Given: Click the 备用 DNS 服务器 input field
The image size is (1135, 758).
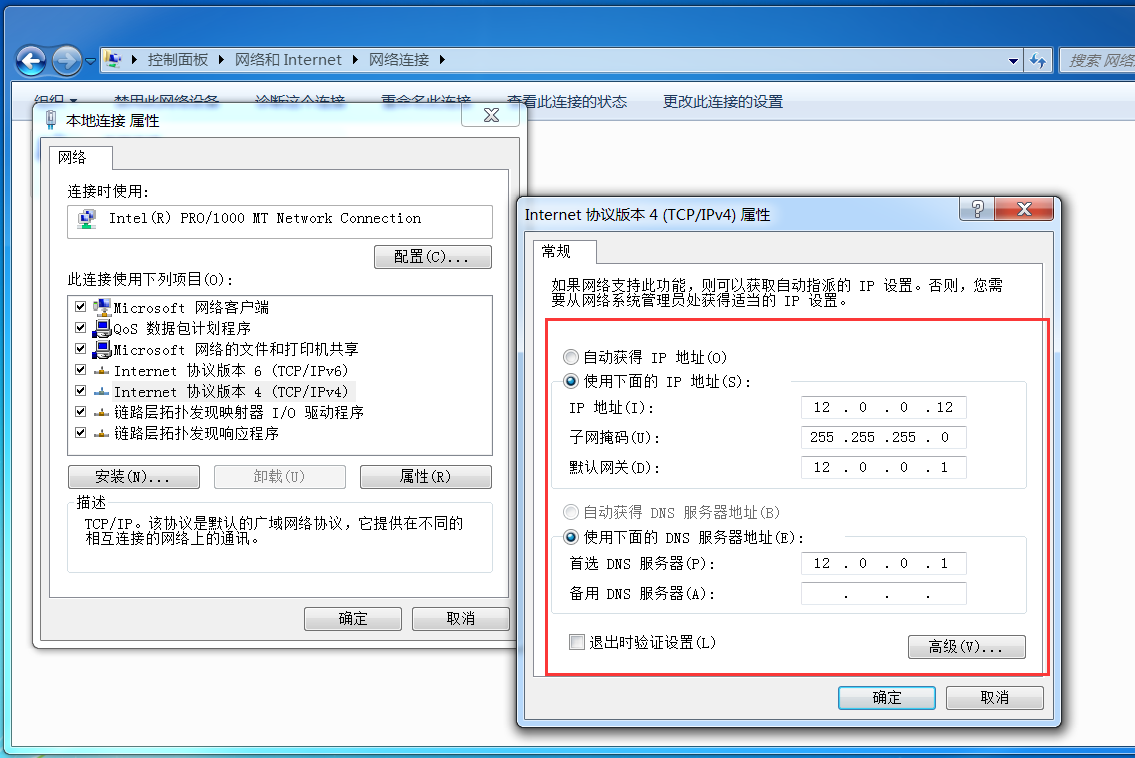Looking at the screenshot, I should (883, 592).
